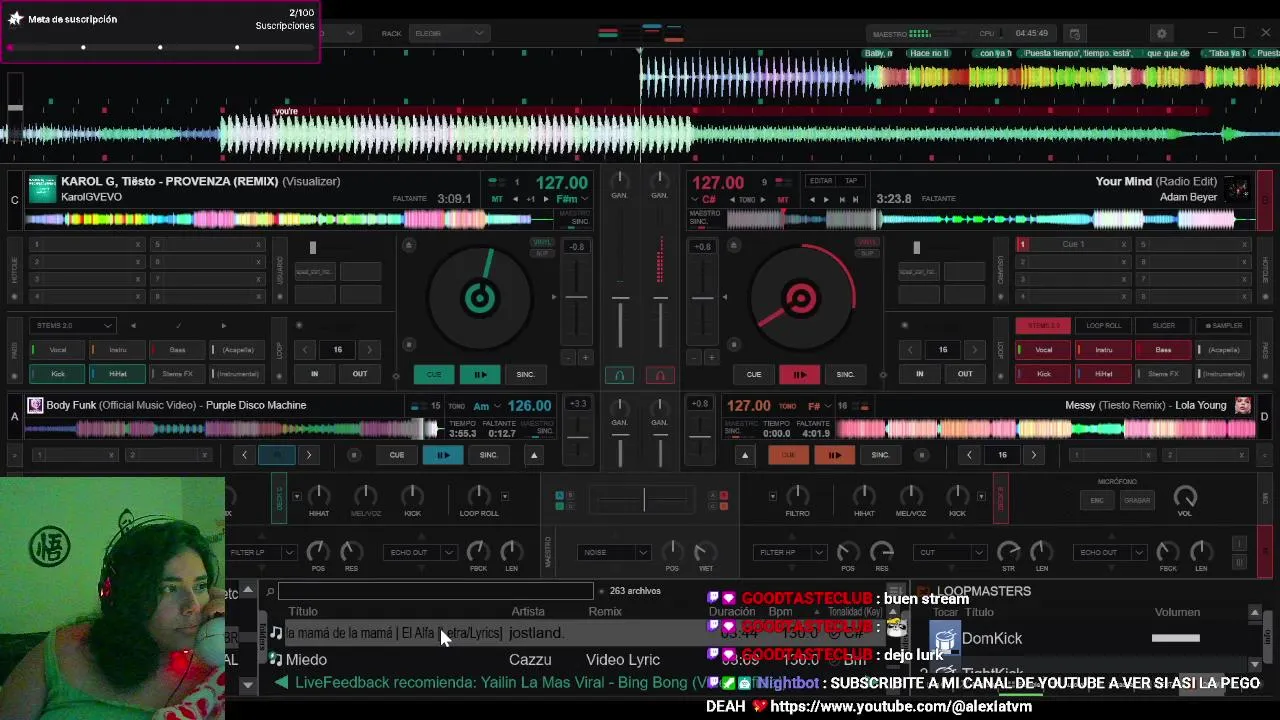This screenshot has height=720, width=1280.
Task: Open STEMS 2.0 pad mode dropdown, left deck
Action: click(73, 325)
